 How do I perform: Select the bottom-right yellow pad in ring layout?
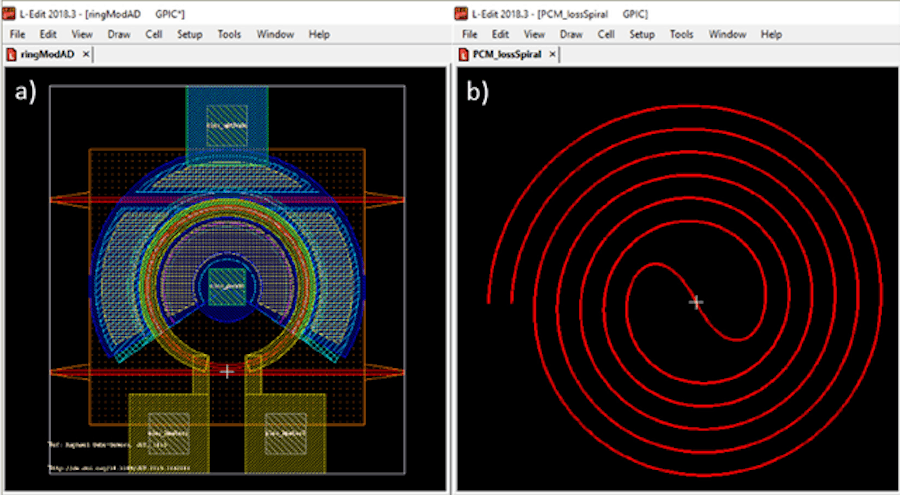pyautogui.click(x=285, y=432)
